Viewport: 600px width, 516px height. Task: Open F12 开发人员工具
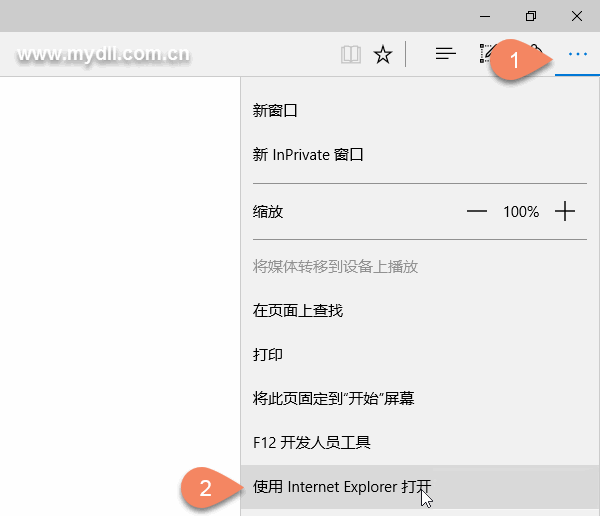tap(420, 443)
